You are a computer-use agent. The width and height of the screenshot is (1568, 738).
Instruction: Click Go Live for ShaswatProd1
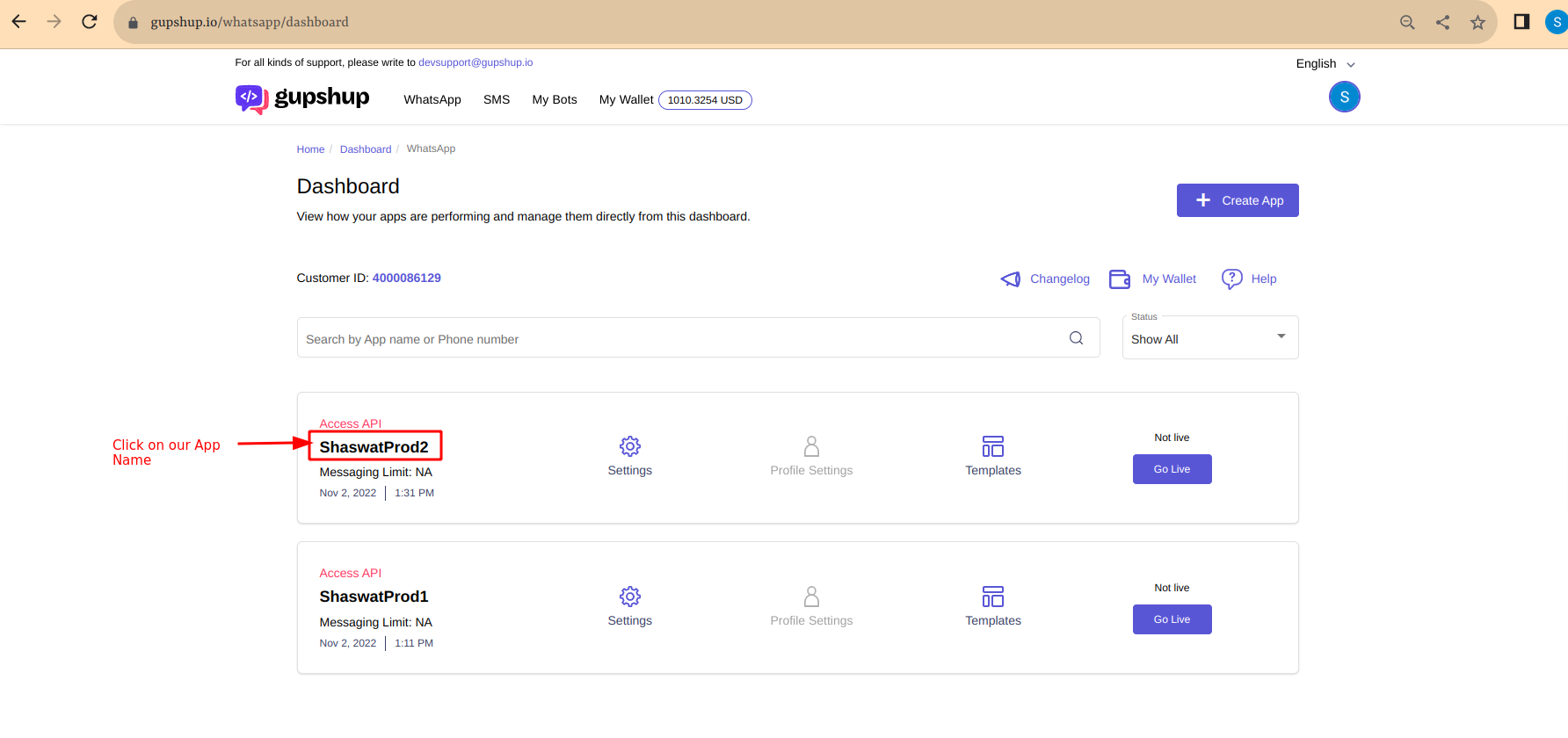click(1172, 619)
